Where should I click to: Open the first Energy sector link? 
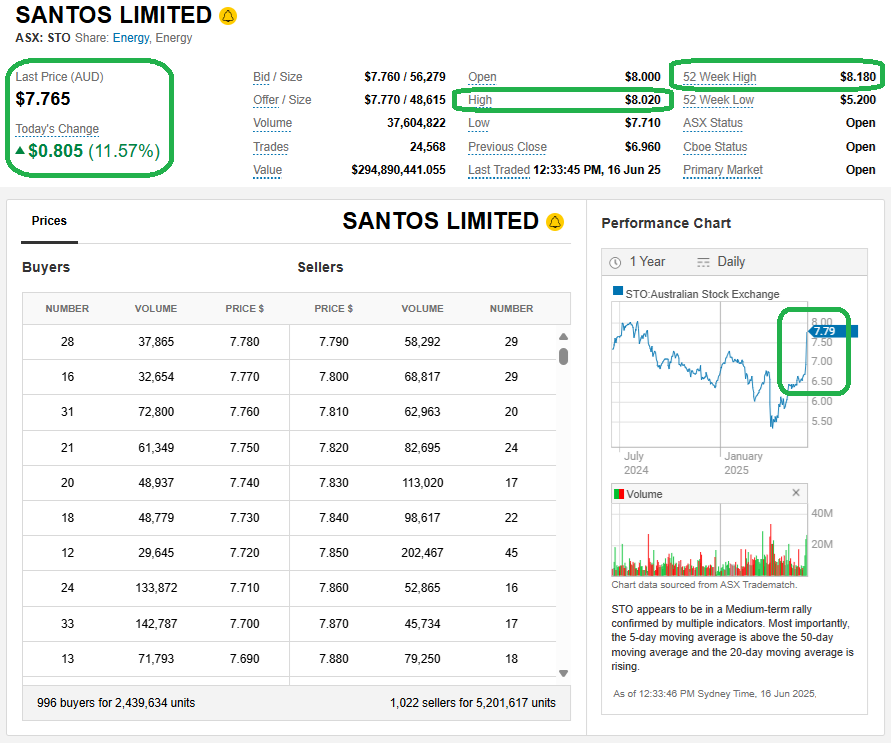point(130,38)
